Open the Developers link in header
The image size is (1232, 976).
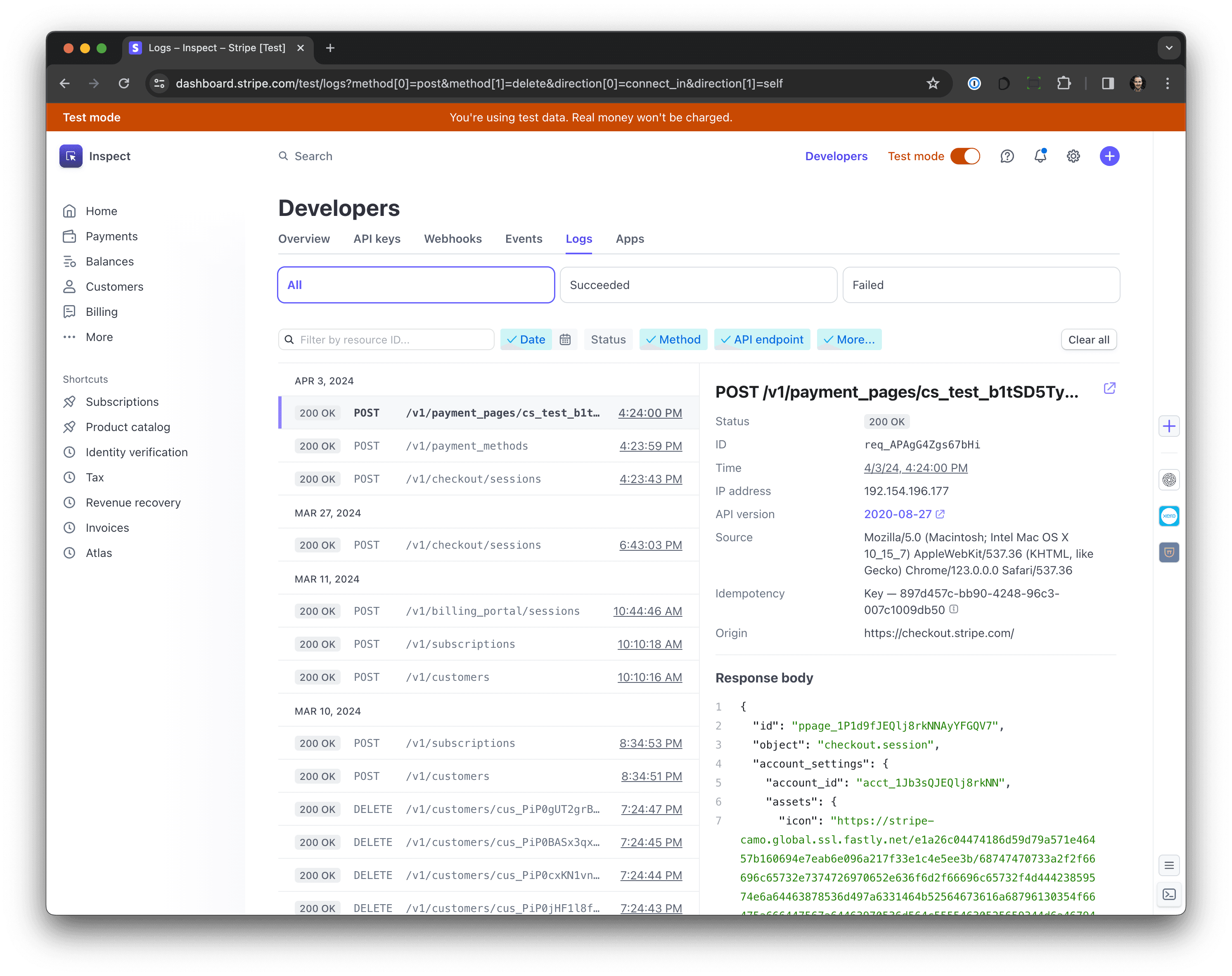coord(836,156)
